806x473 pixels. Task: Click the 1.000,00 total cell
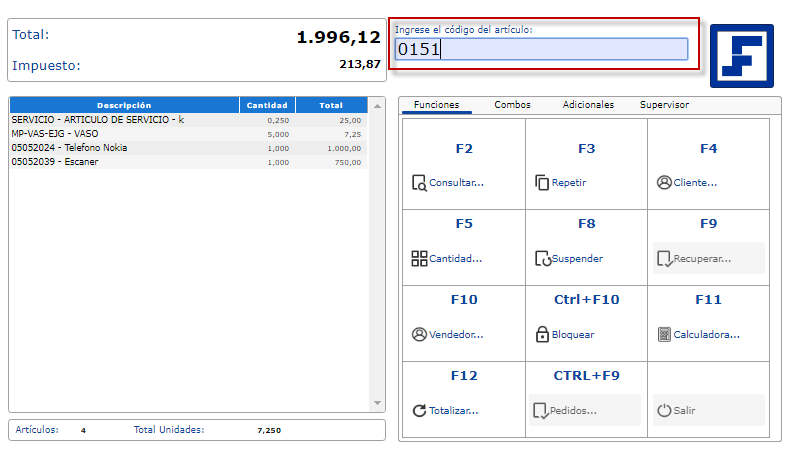[x=344, y=148]
